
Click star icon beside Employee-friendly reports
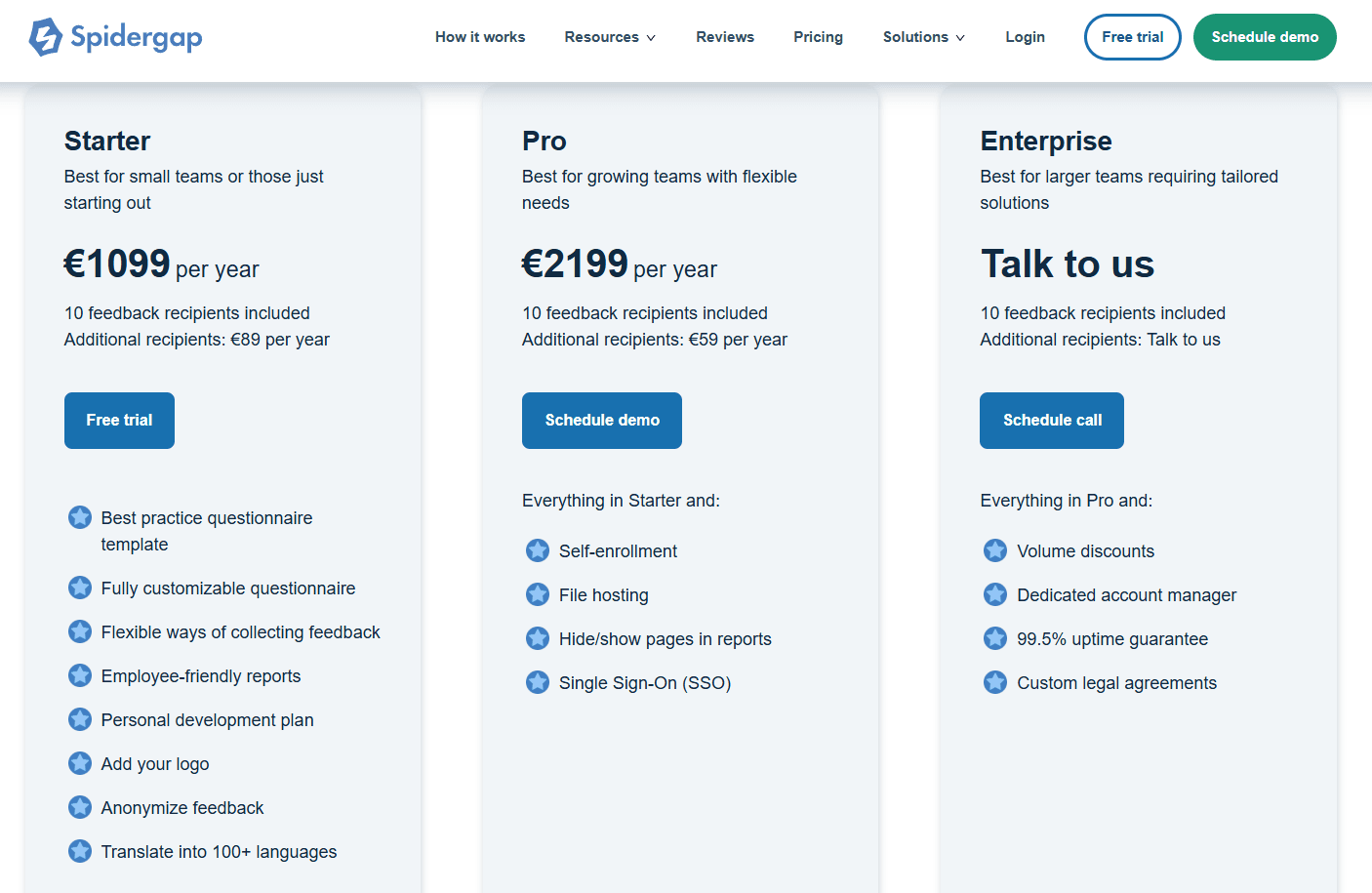pos(80,675)
